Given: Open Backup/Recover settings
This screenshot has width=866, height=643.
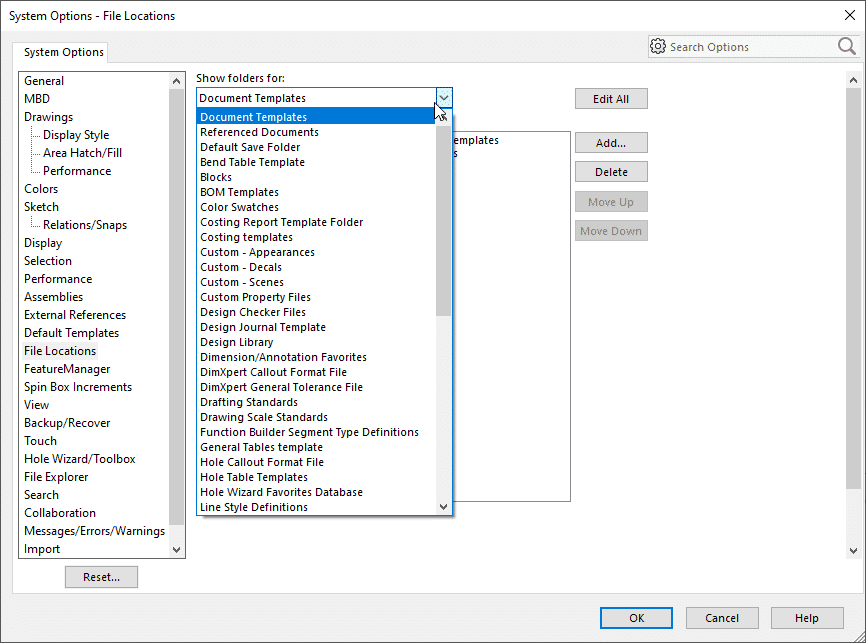Looking at the screenshot, I should [x=67, y=423].
